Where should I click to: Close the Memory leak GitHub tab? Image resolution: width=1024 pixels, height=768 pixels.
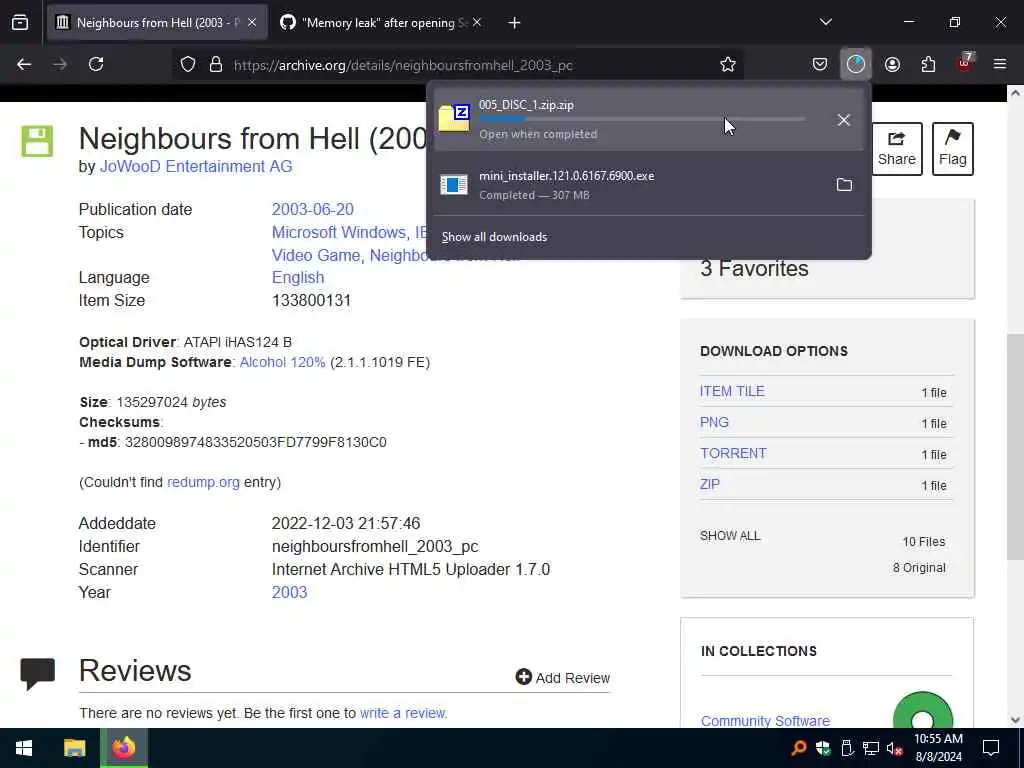477,23
